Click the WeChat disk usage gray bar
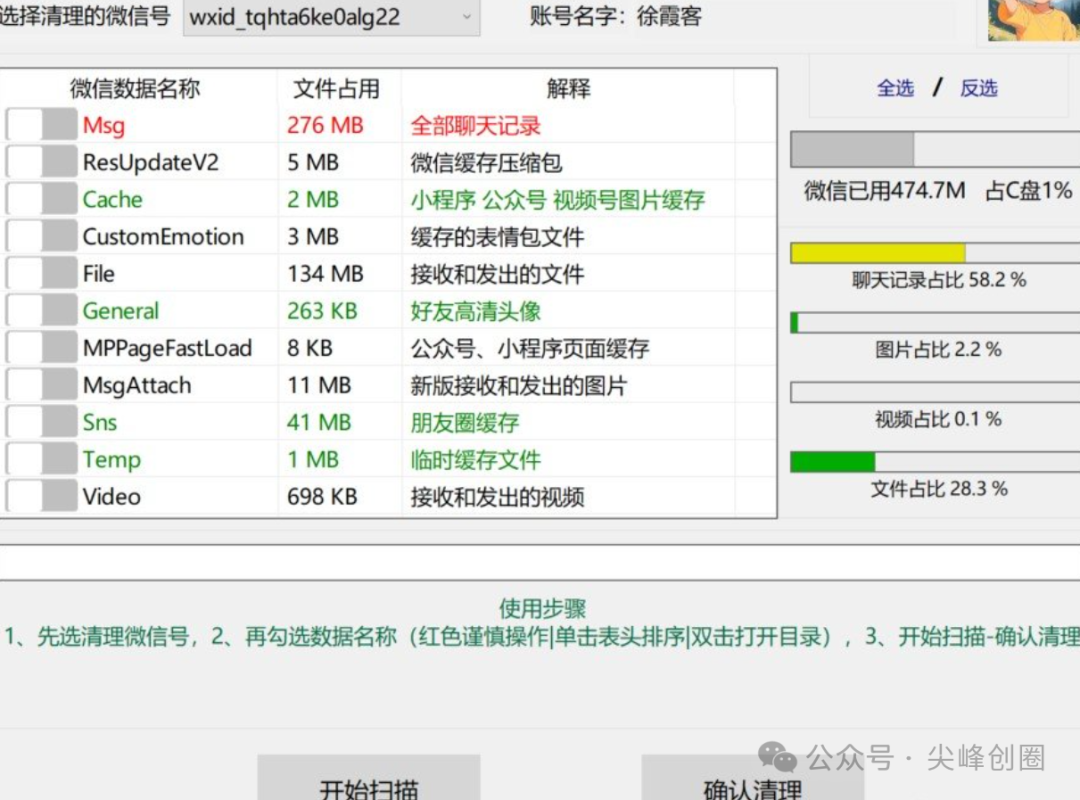 coord(935,150)
